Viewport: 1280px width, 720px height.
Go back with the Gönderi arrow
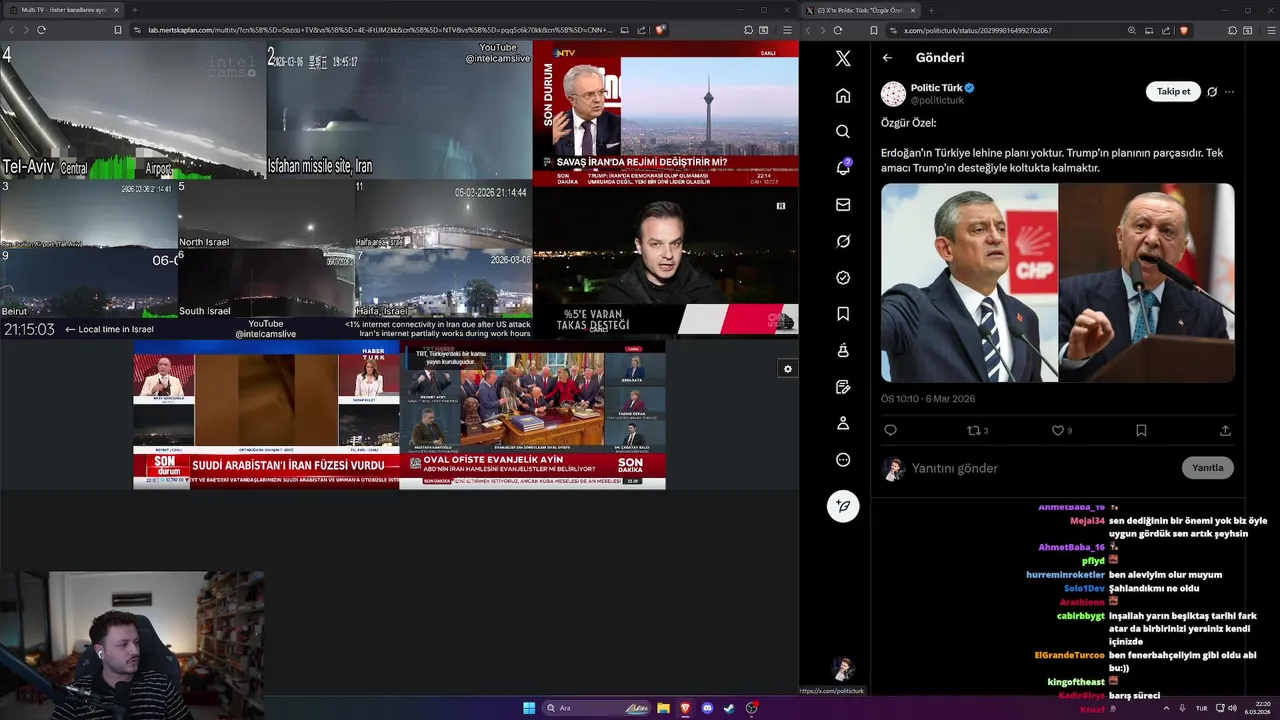pyautogui.click(x=887, y=58)
